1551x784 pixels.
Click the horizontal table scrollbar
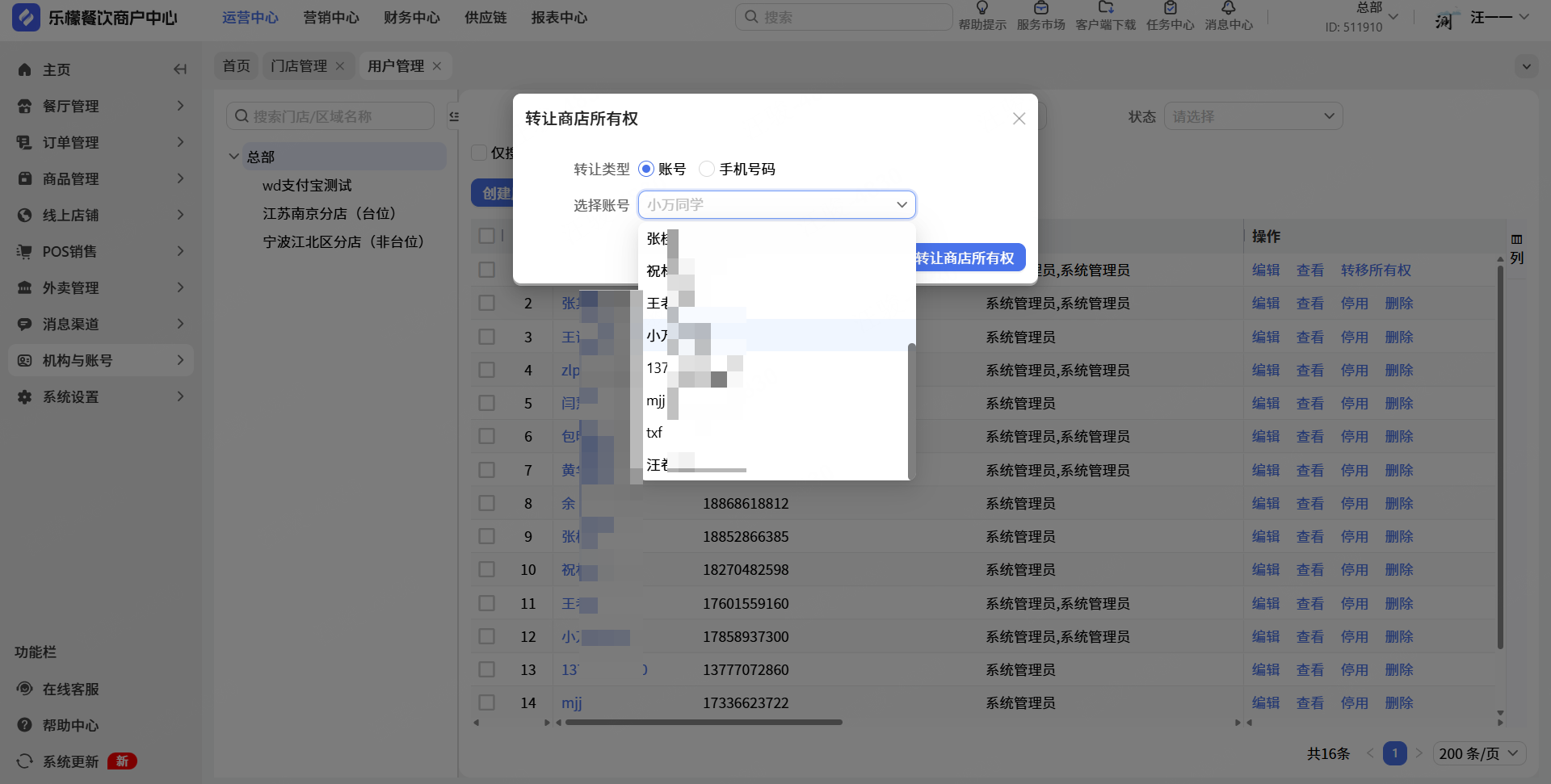(703, 723)
